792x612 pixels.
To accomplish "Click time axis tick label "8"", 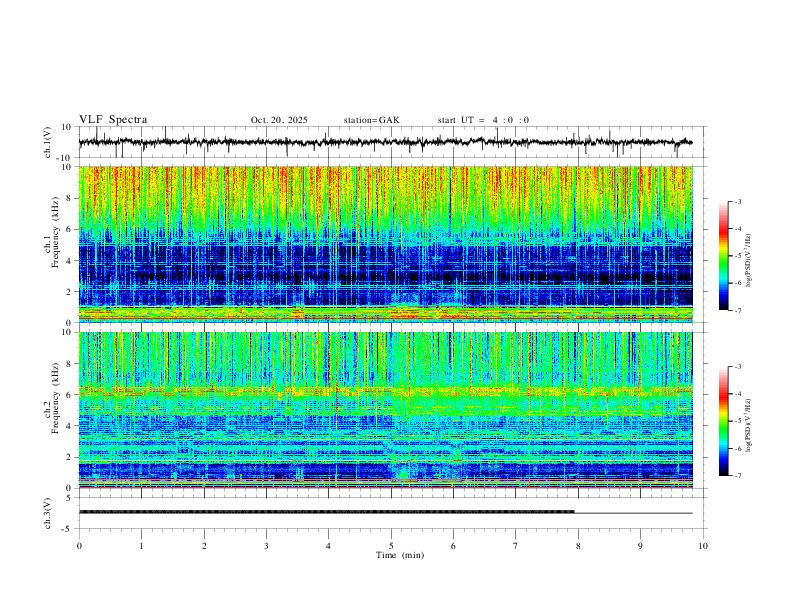I will 578,546.
